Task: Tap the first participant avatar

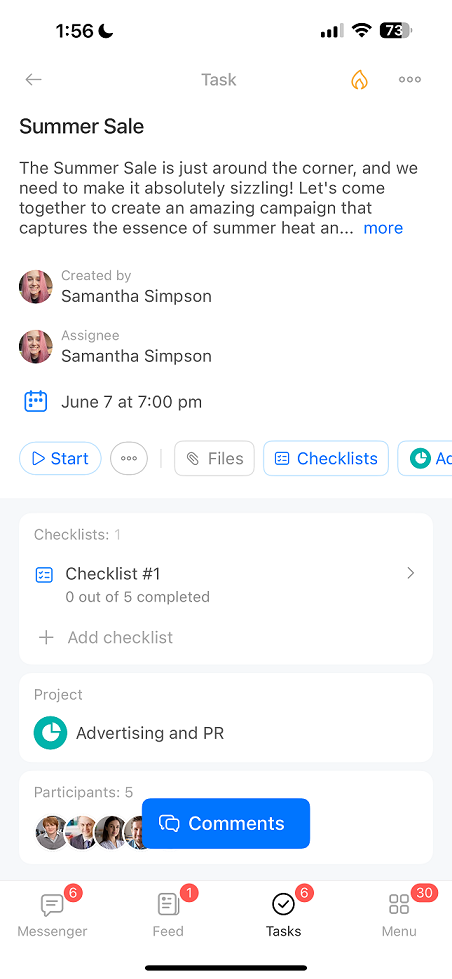Action: click(x=51, y=832)
